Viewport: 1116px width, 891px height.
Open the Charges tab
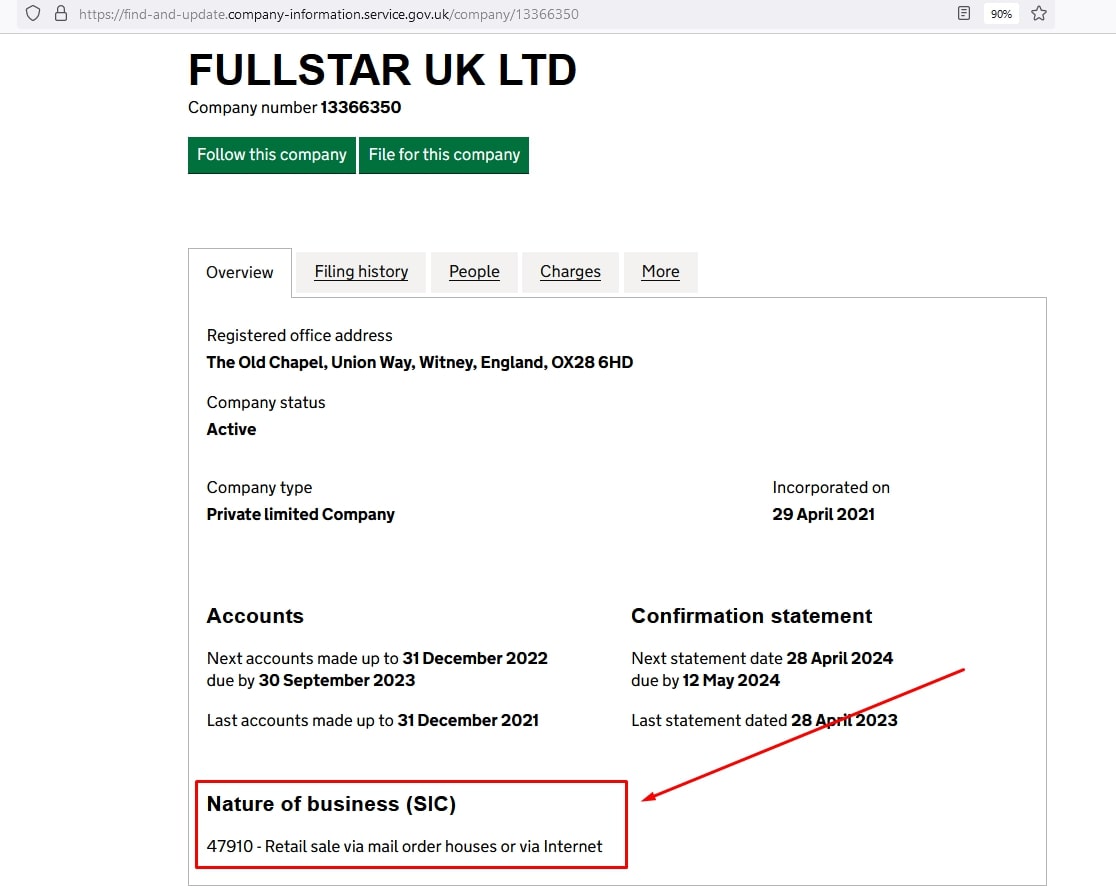click(x=570, y=272)
